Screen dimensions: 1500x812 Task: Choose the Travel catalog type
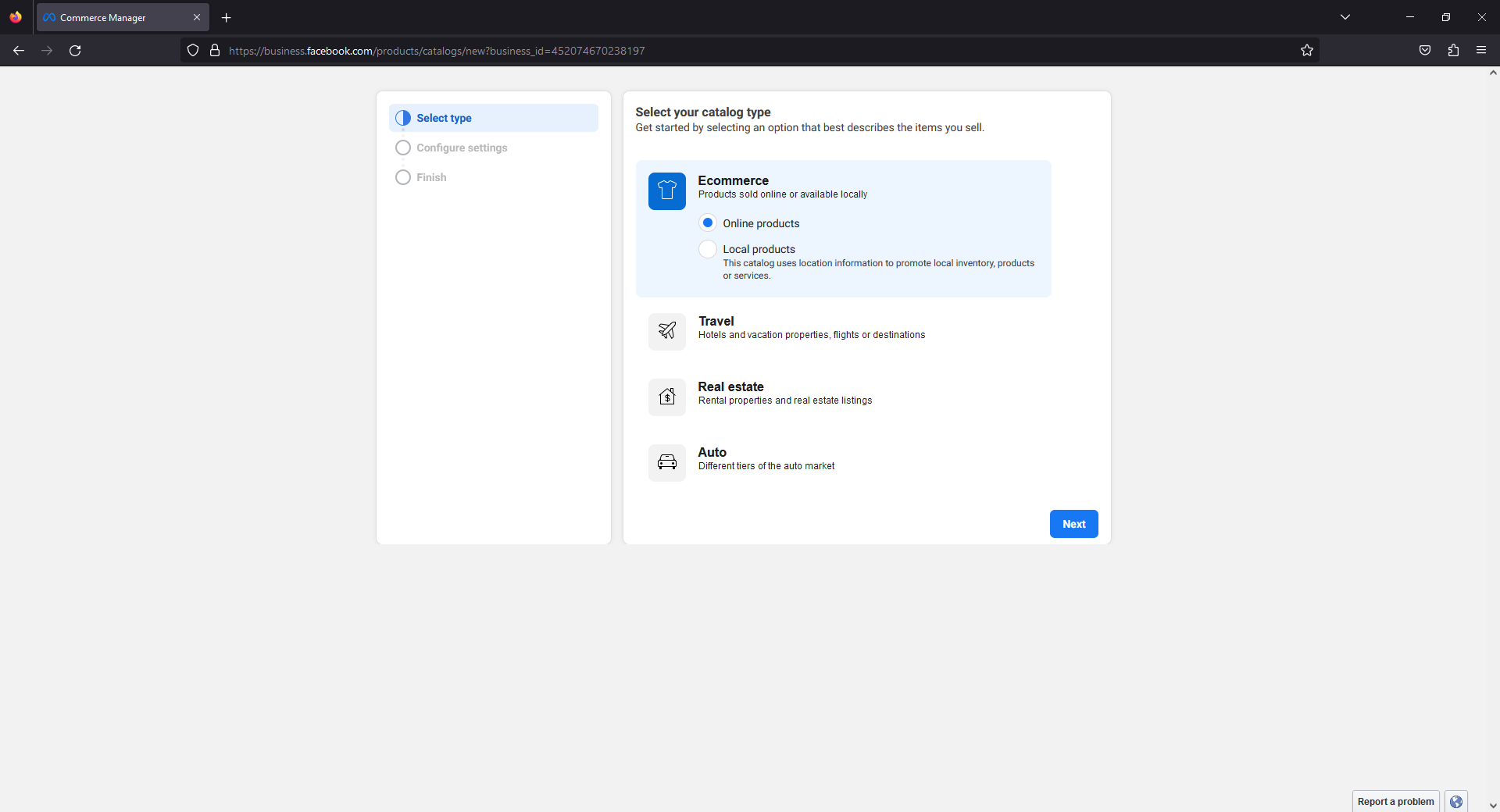tap(844, 332)
